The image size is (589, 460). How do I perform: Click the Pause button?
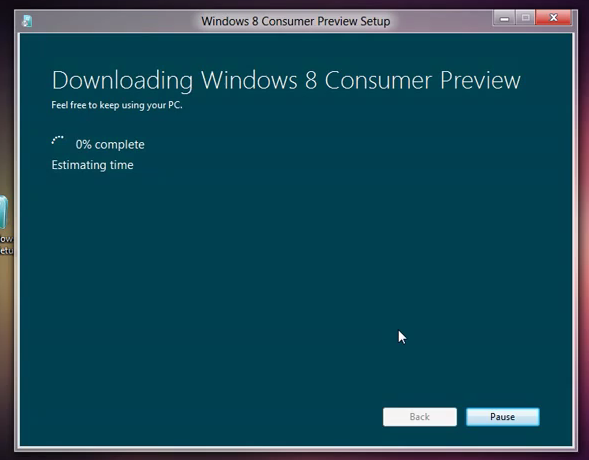[503, 417]
